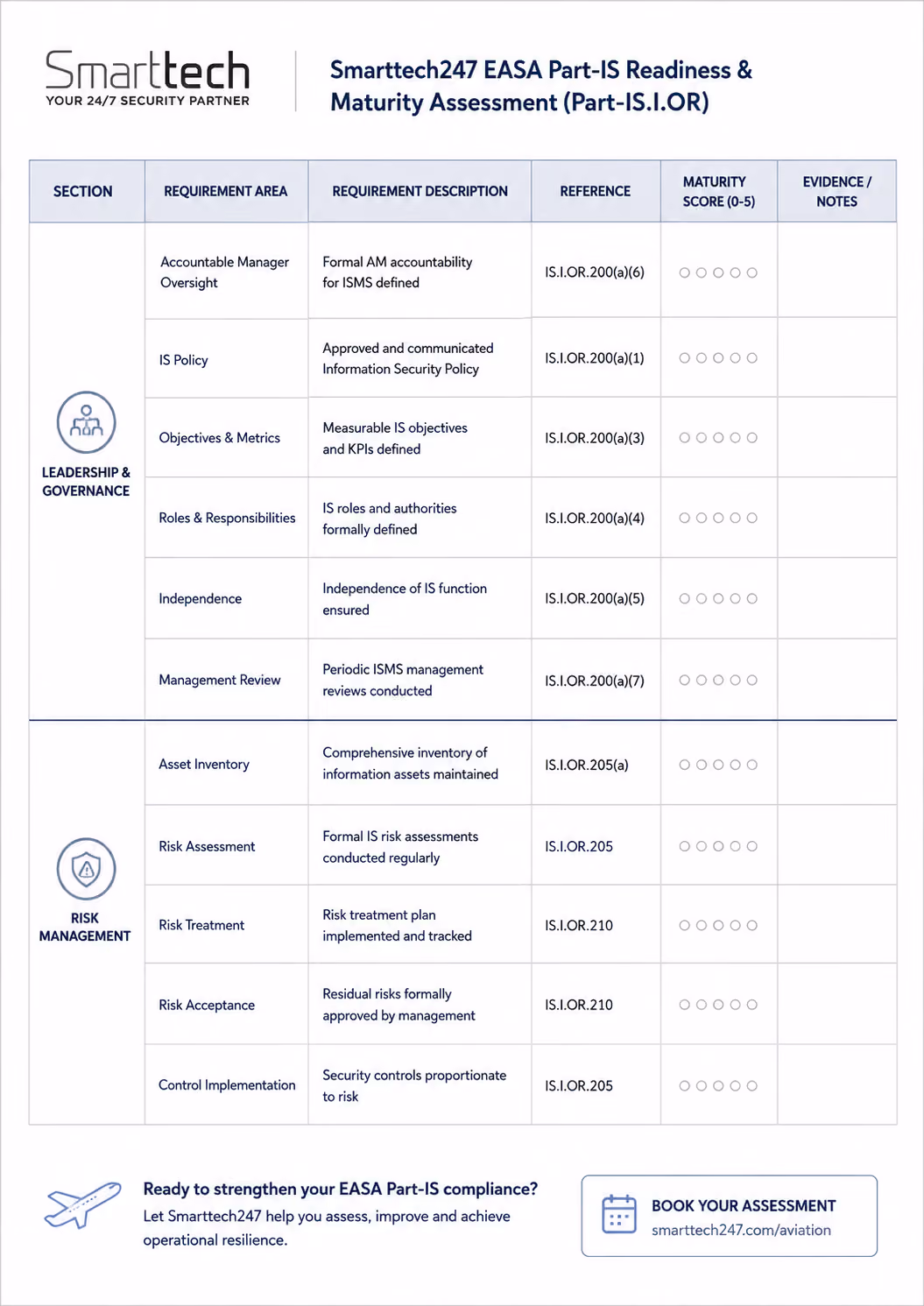Click 'YOUR 24/7 SECURITY PARTNER' tagline
924x1306 pixels.
(147, 101)
